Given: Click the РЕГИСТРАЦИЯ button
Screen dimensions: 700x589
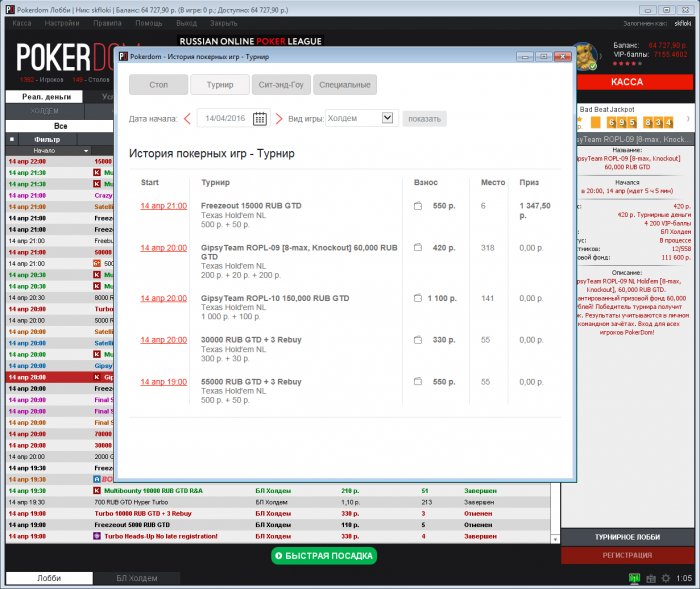Looking at the screenshot, I should (x=627, y=555).
